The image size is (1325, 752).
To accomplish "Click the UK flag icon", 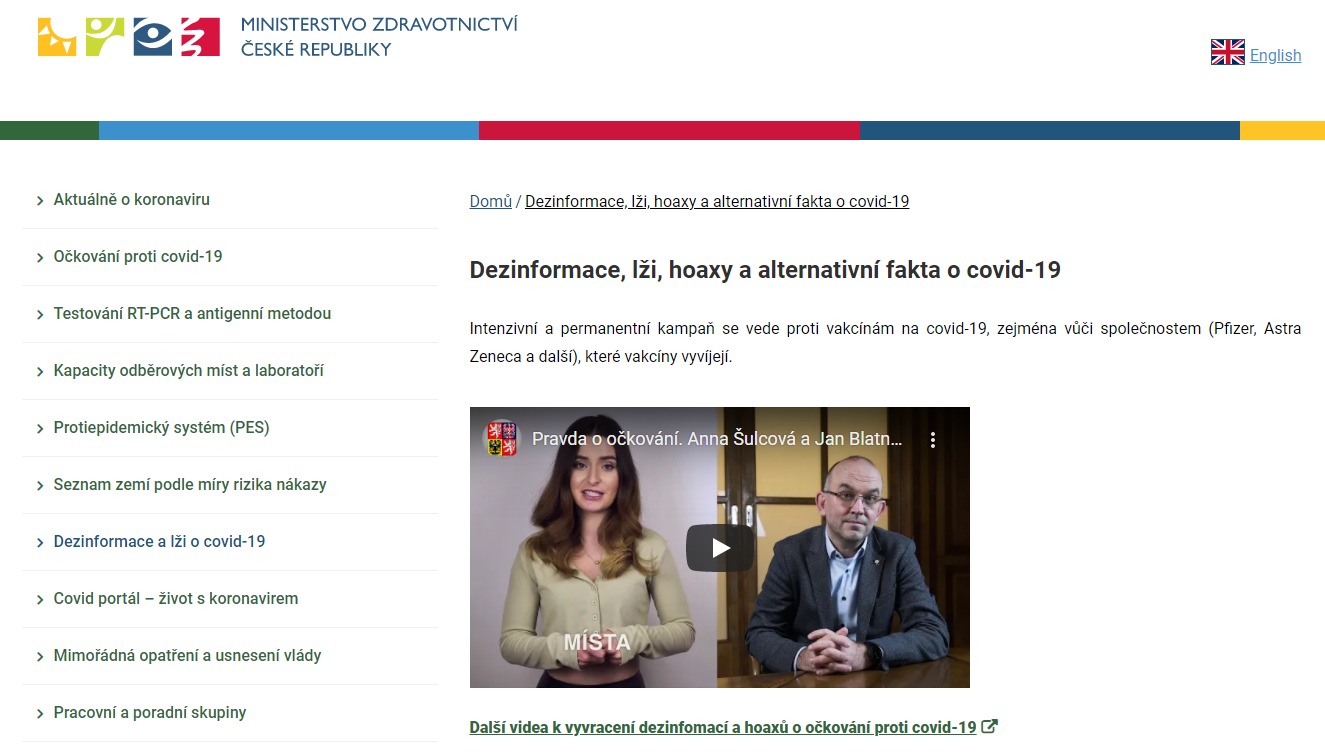I will click(1228, 53).
